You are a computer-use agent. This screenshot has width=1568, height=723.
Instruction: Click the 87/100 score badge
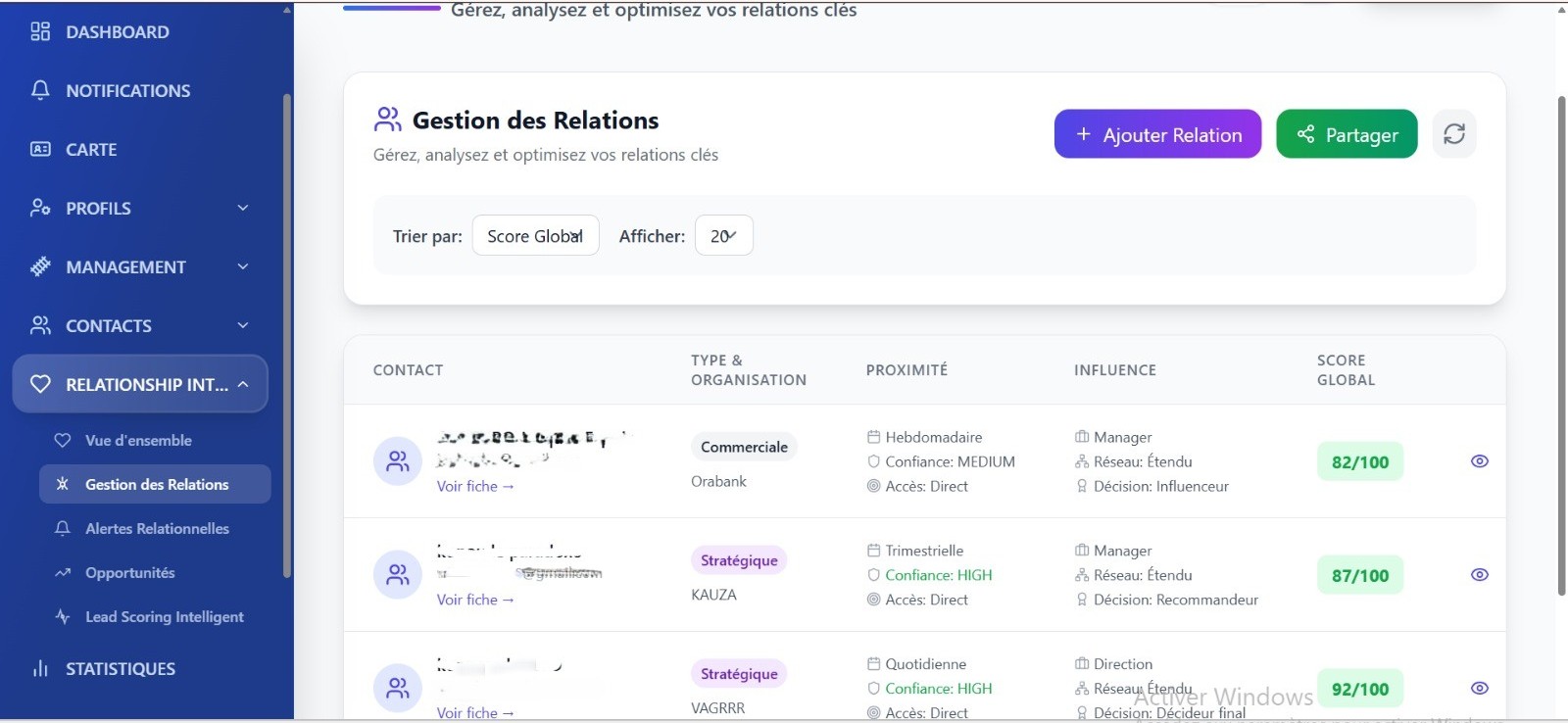tap(1360, 575)
